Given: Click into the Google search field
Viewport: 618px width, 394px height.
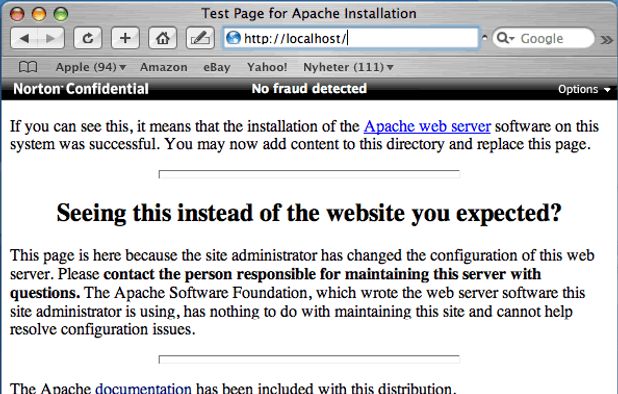Looking at the screenshot, I should click(544, 38).
